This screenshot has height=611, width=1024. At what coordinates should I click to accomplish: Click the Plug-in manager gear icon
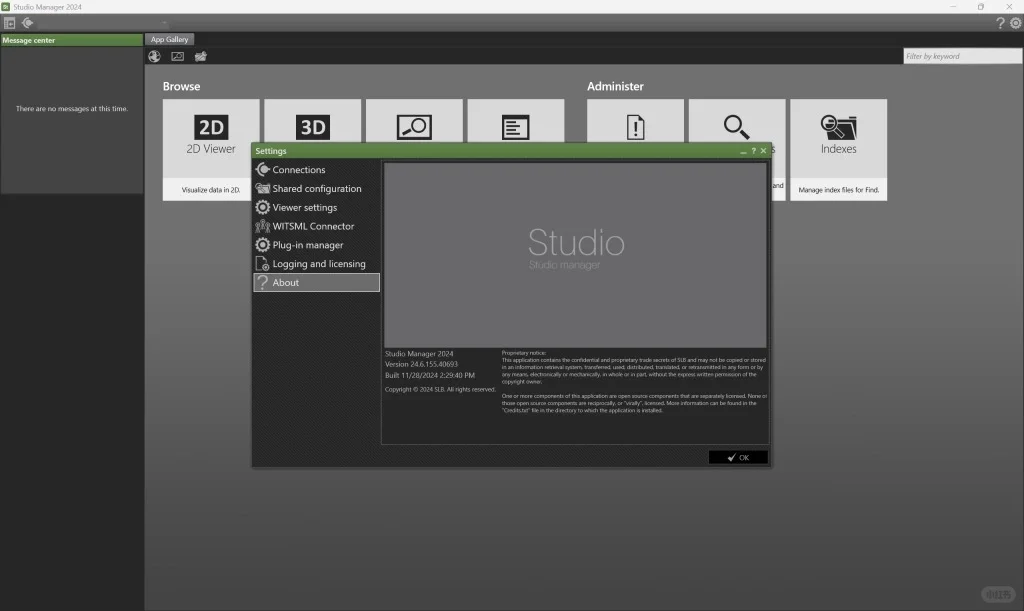point(263,245)
